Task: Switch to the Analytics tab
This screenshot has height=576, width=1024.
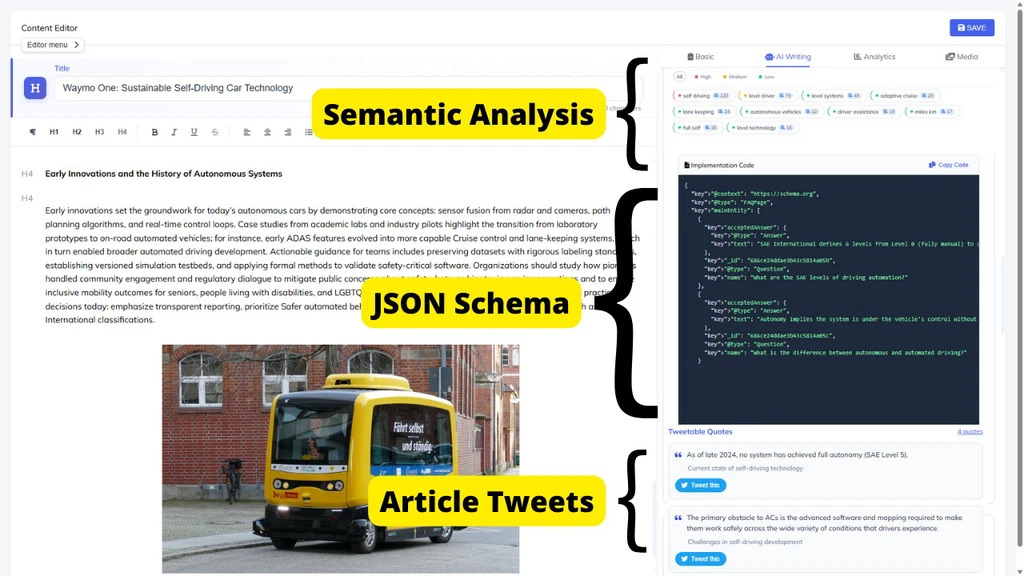Action: tap(874, 57)
